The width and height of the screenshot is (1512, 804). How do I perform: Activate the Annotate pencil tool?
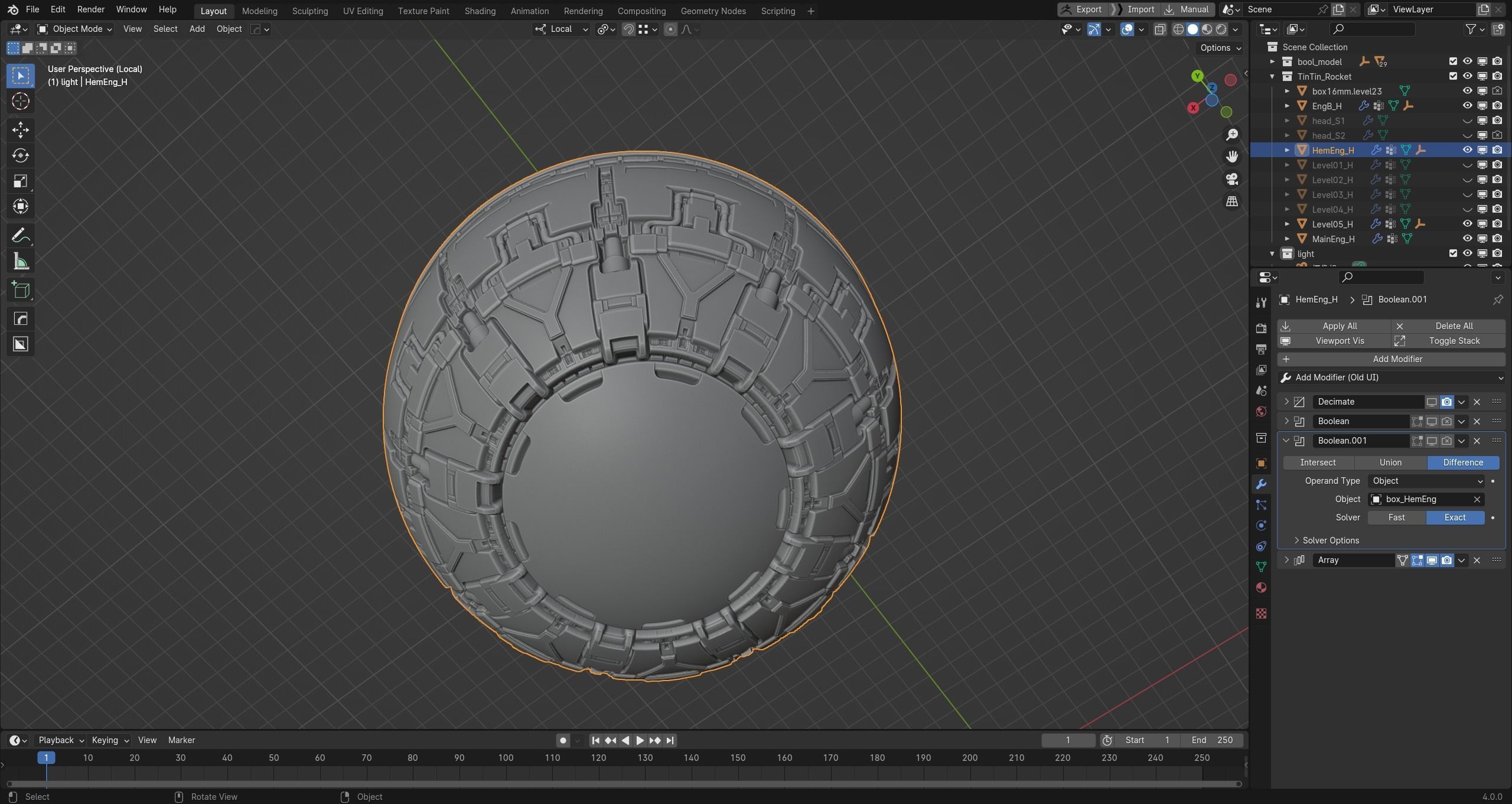pos(21,236)
